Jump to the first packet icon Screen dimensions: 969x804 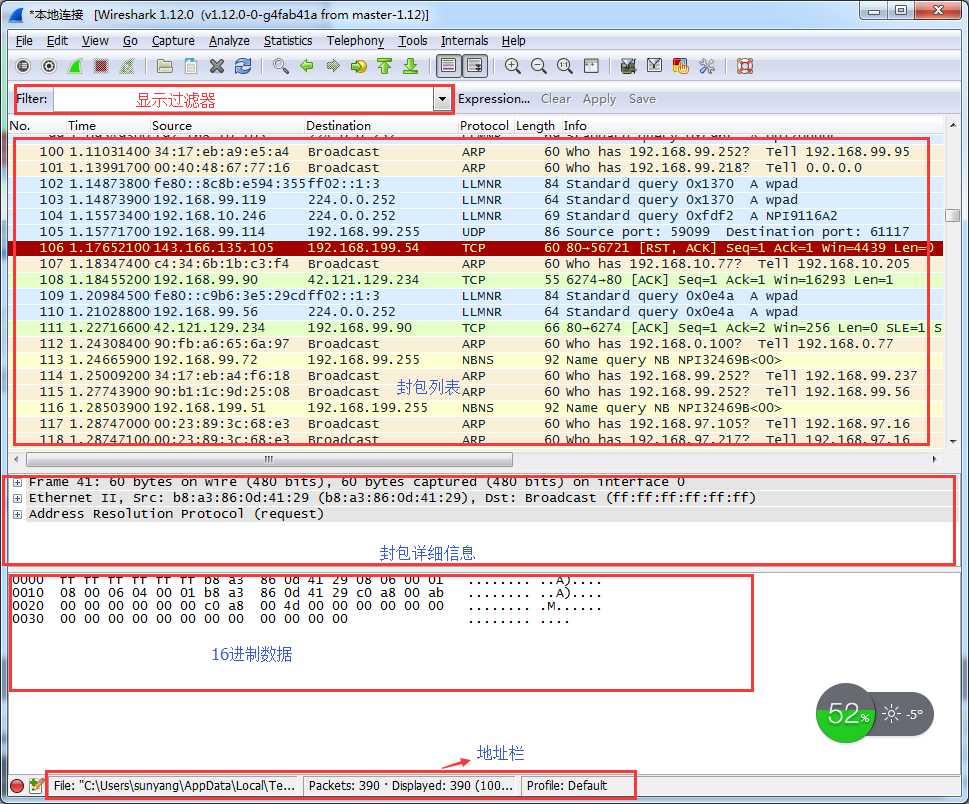(384, 66)
